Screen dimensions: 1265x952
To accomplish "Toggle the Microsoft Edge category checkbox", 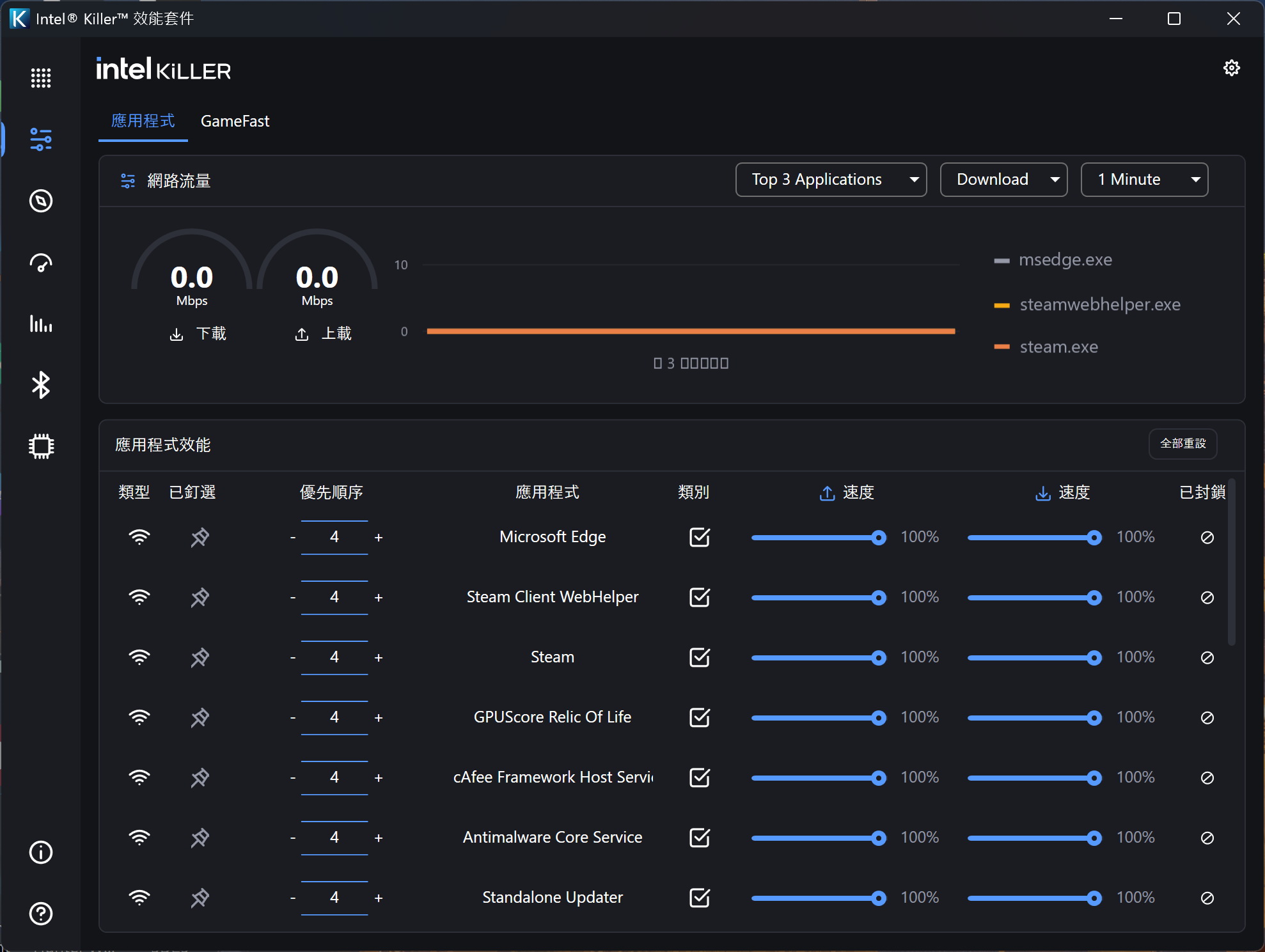I will click(x=700, y=537).
